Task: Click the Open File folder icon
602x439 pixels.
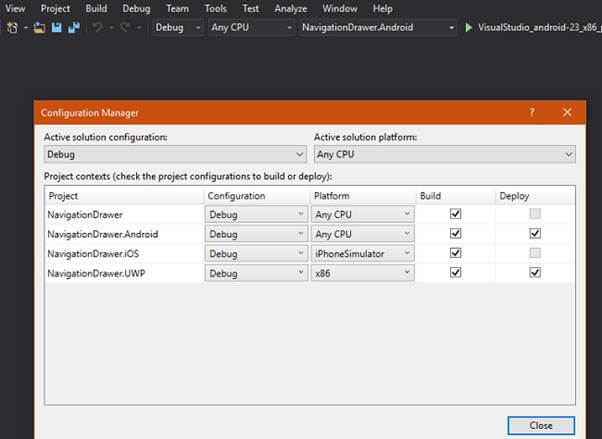Action: pos(39,28)
